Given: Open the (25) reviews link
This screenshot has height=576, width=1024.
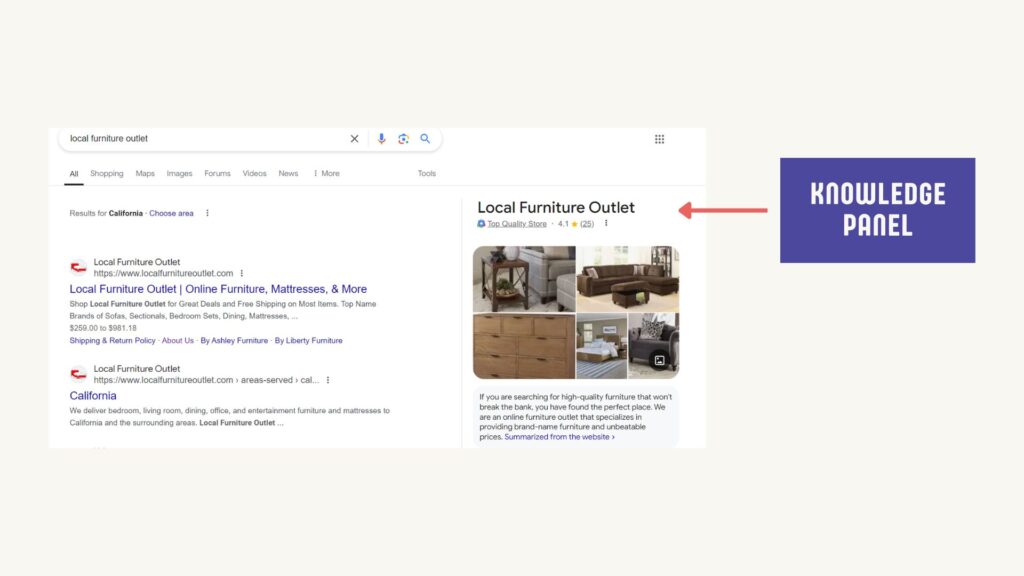Looking at the screenshot, I should (587, 224).
